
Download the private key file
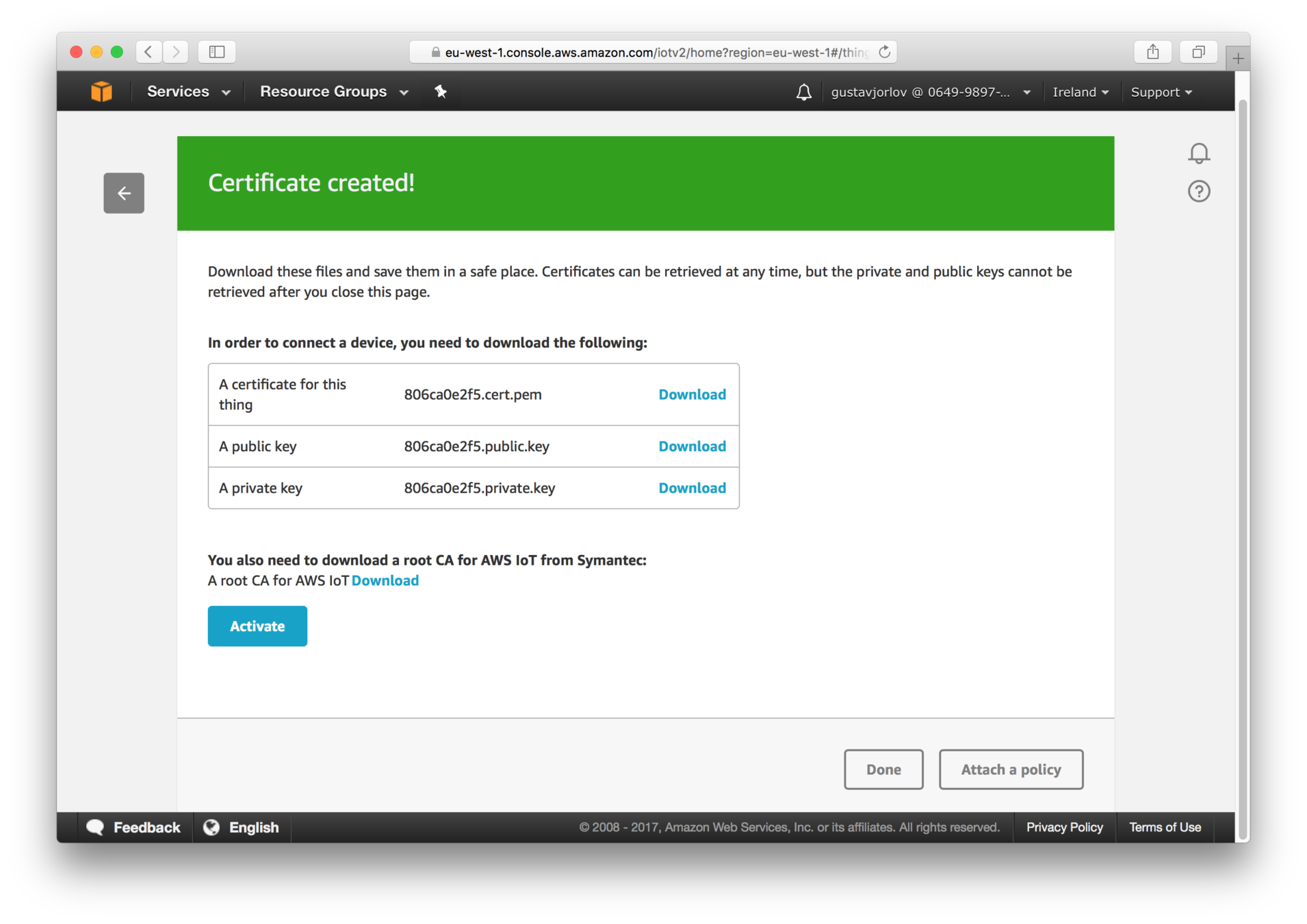[692, 489]
